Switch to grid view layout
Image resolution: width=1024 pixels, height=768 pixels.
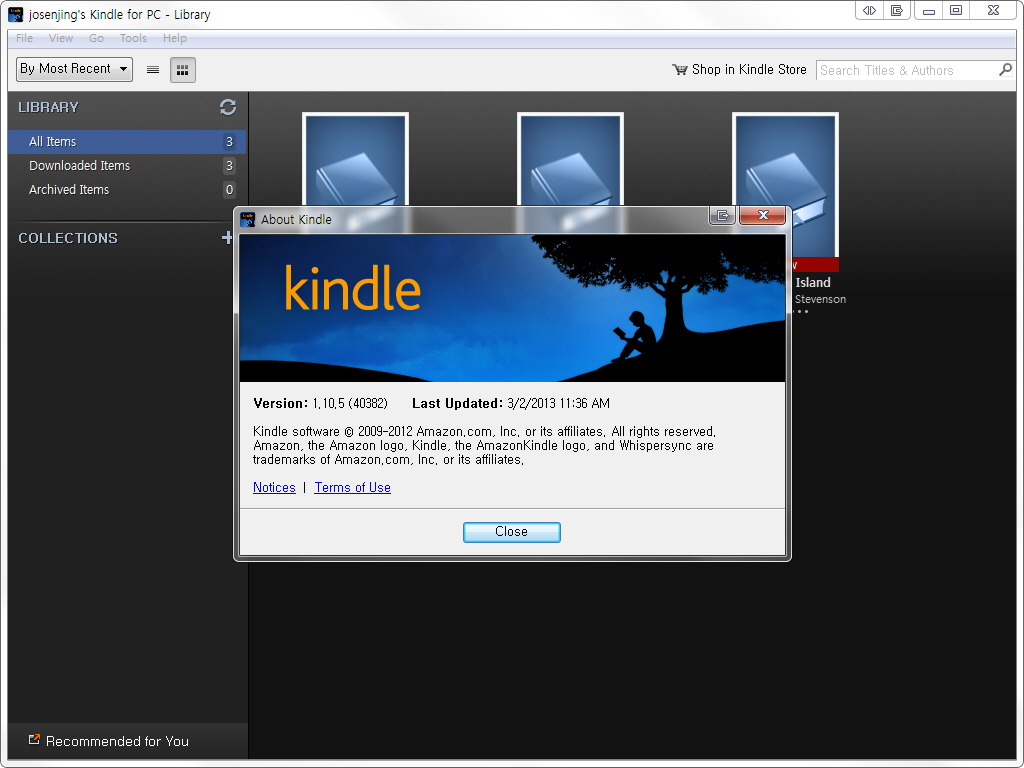pos(183,70)
